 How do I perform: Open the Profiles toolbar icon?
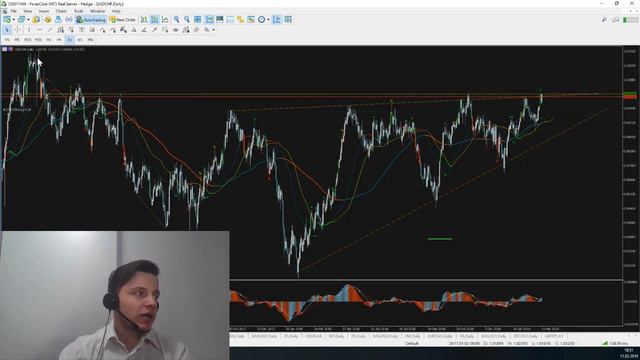[x=21, y=20]
